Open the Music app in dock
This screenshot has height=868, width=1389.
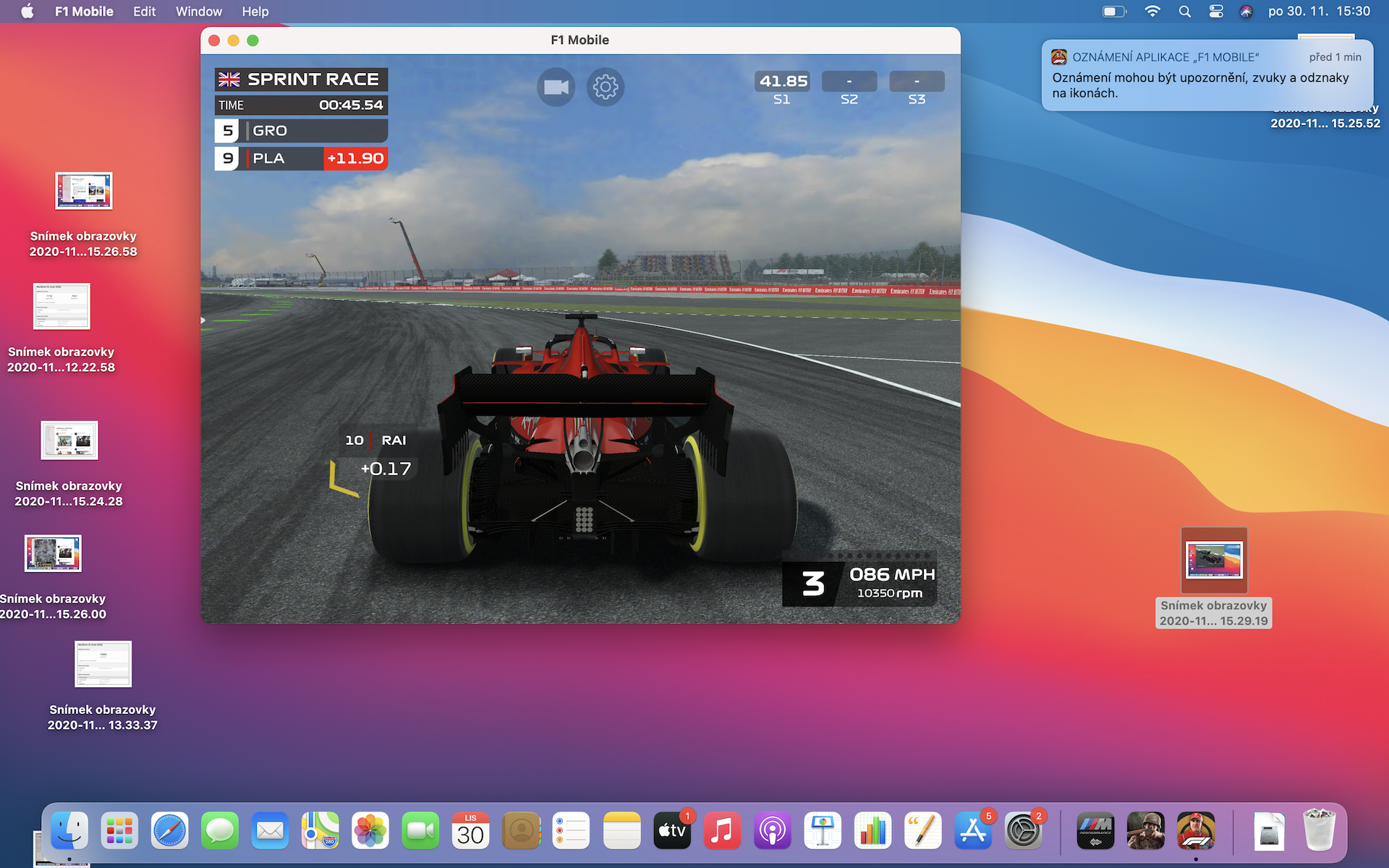(x=722, y=830)
